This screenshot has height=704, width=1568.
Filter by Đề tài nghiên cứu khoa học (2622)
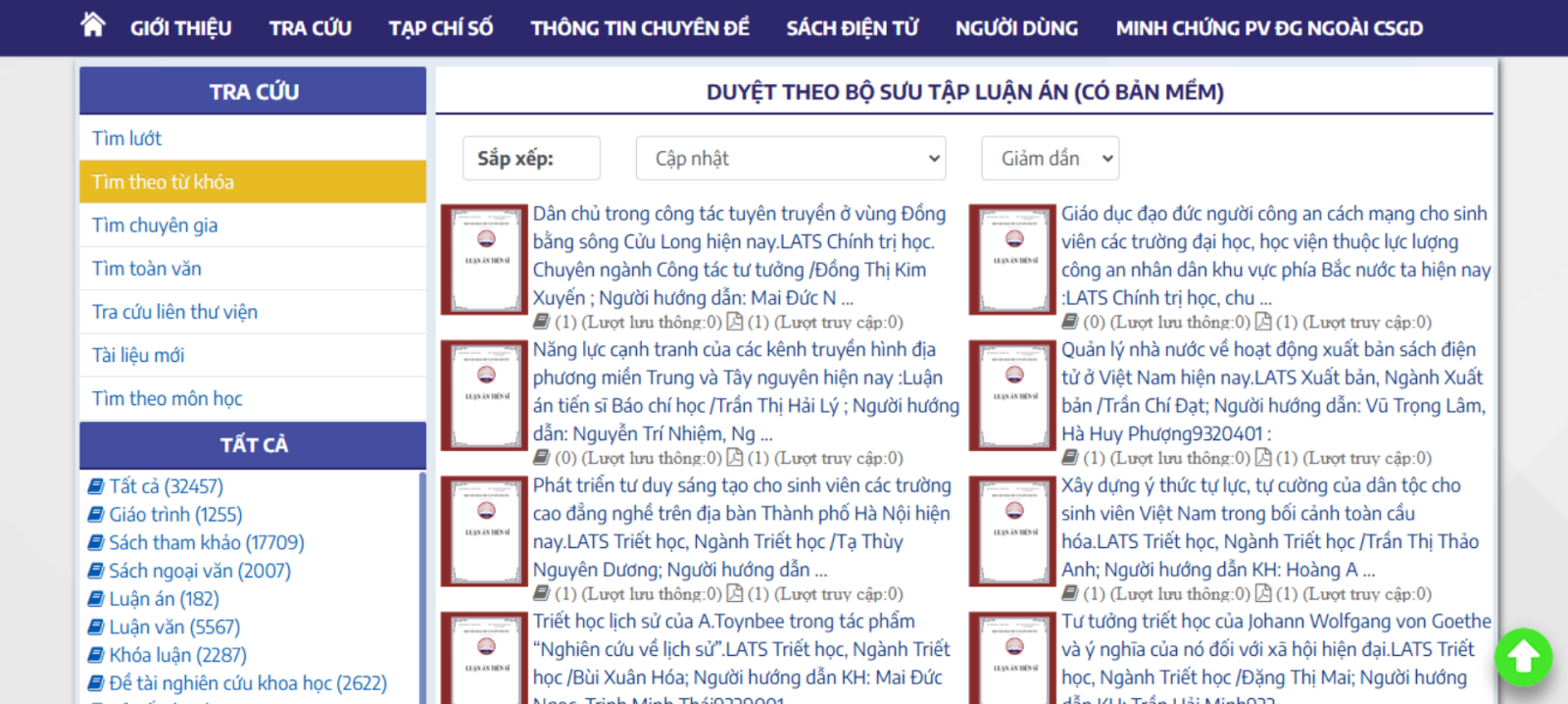click(x=248, y=683)
